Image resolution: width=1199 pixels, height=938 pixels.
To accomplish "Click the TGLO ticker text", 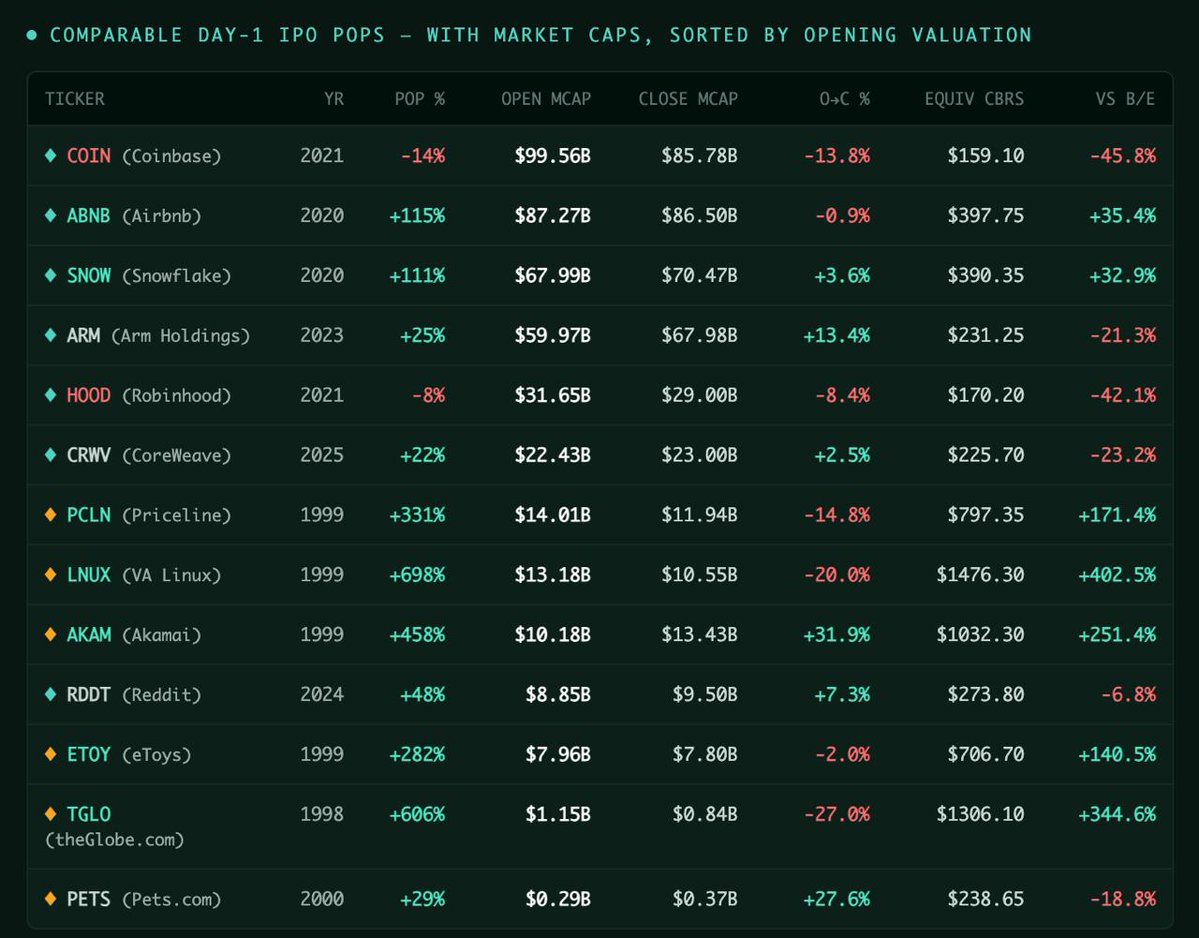I will [x=89, y=813].
